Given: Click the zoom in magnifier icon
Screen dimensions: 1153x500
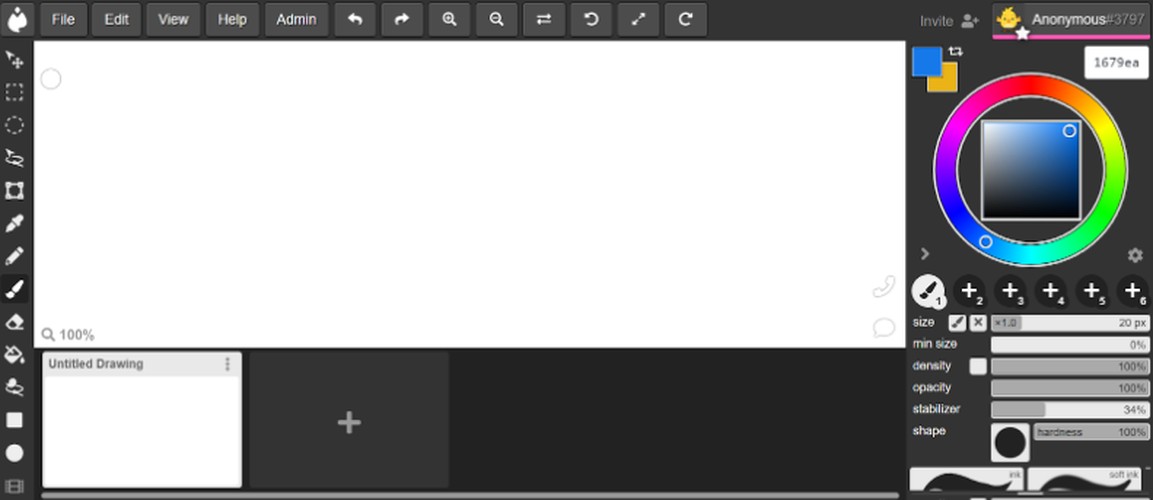Looking at the screenshot, I should [x=449, y=20].
